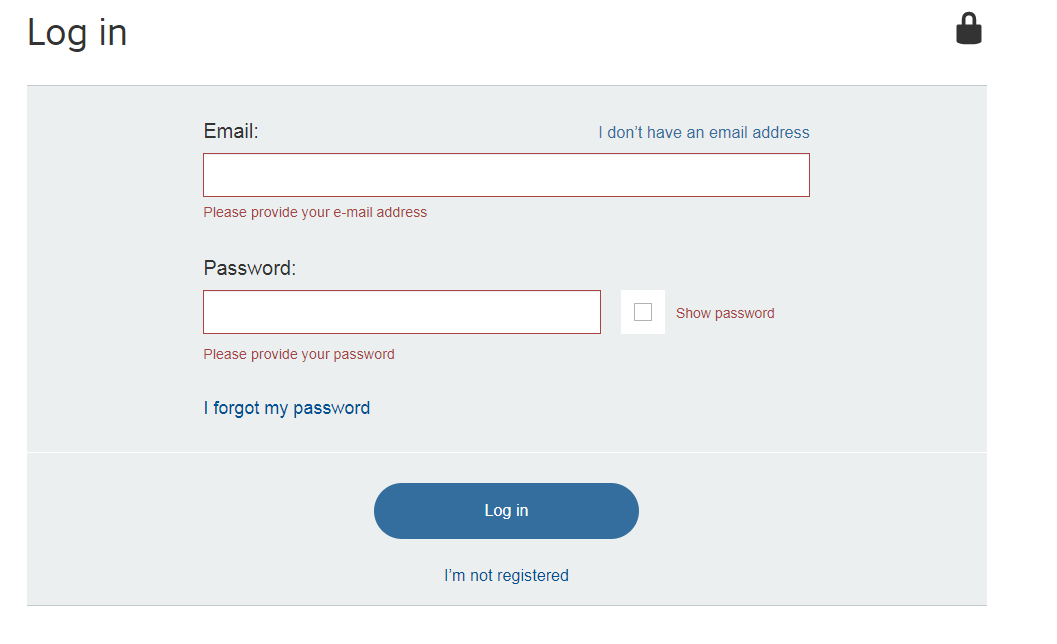
Task: Click the 'Log in' page heading
Action: pyautogui.click(x=77, y=34)
